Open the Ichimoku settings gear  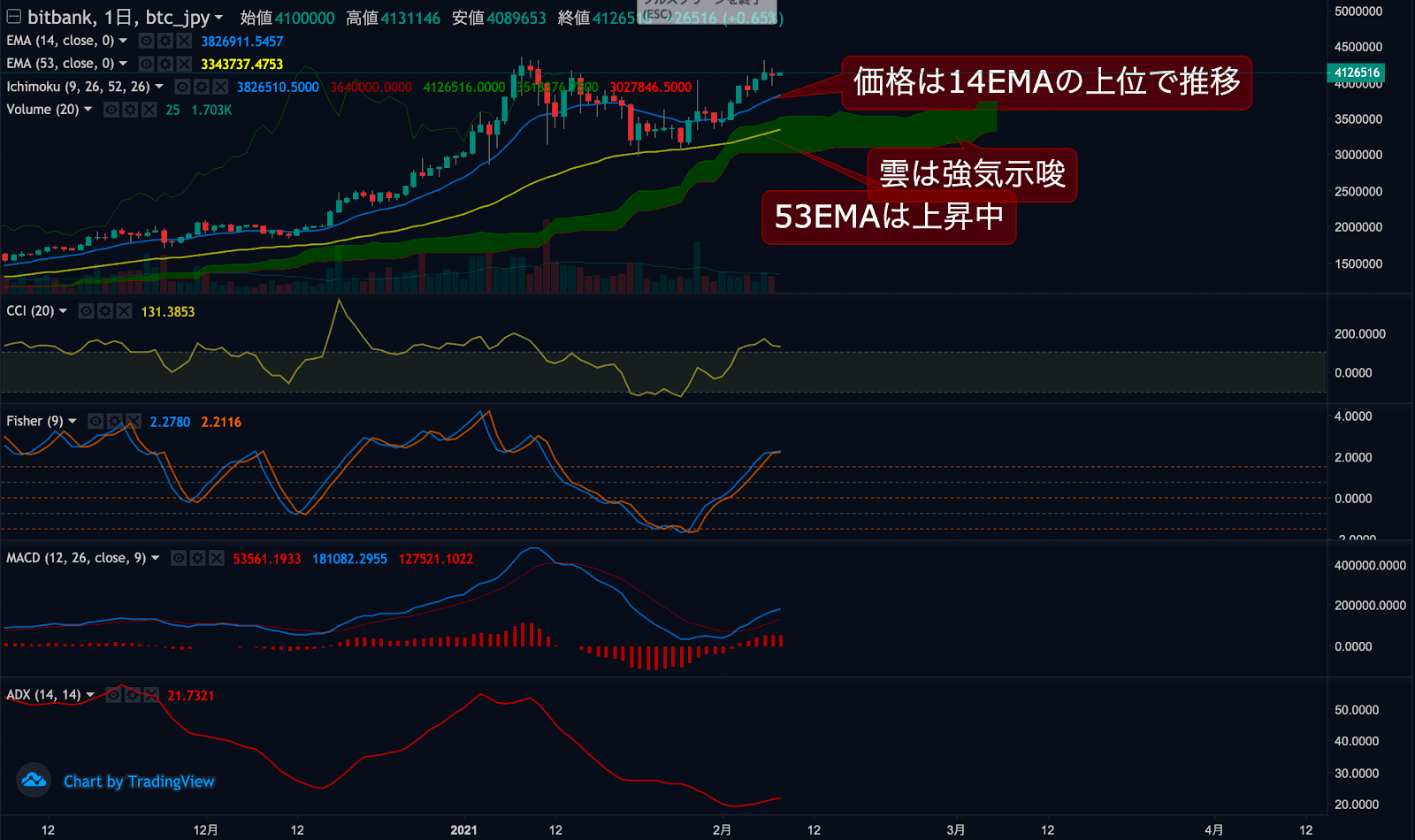click(200, 86)
